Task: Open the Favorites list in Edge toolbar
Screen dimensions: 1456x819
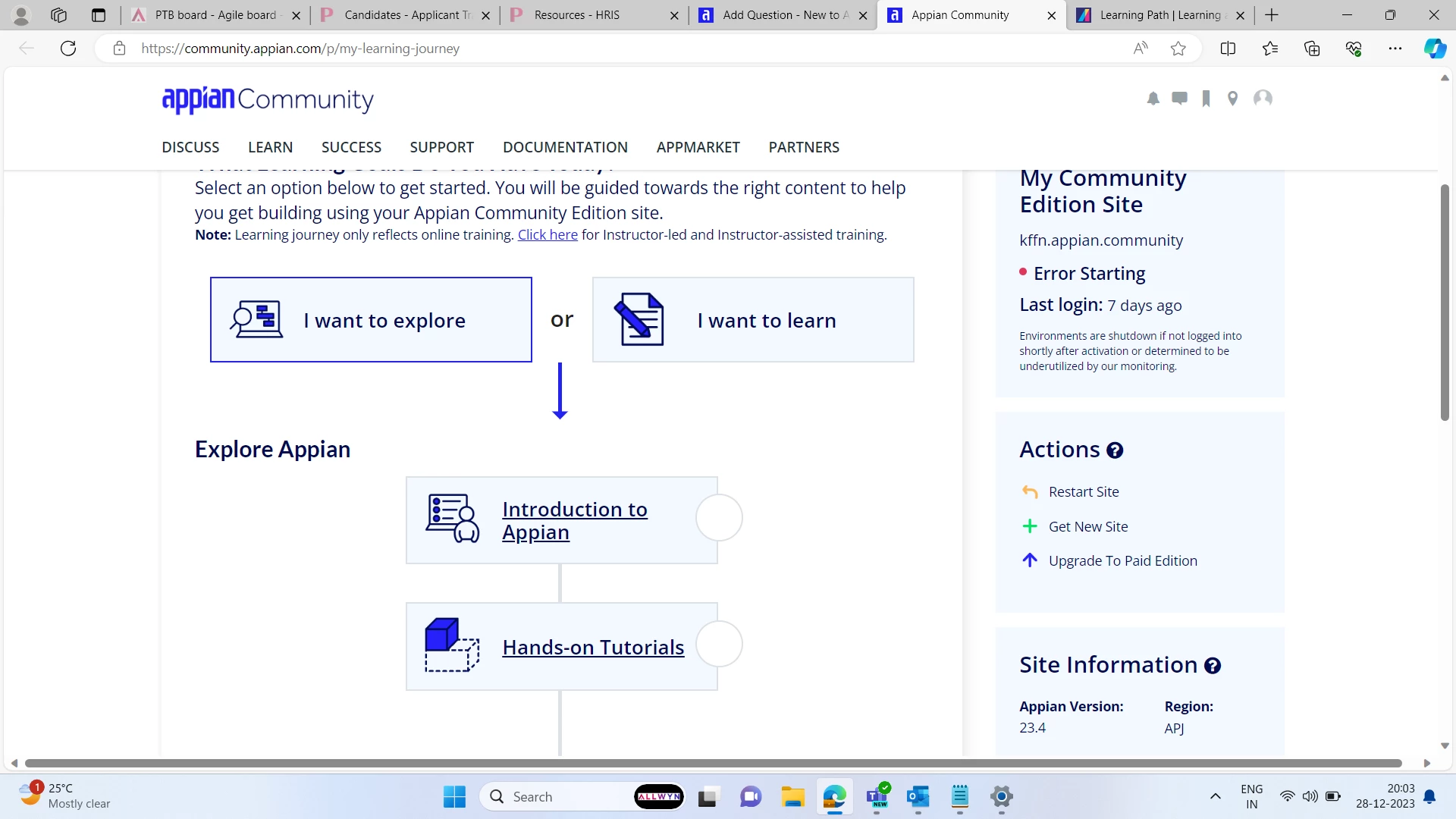Action: [1270, 49]
